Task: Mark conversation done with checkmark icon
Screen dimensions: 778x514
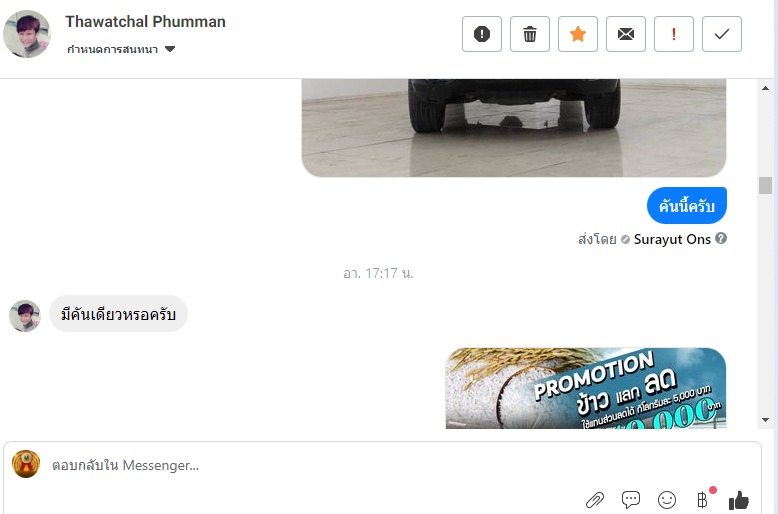Action: tap(722, 34)
